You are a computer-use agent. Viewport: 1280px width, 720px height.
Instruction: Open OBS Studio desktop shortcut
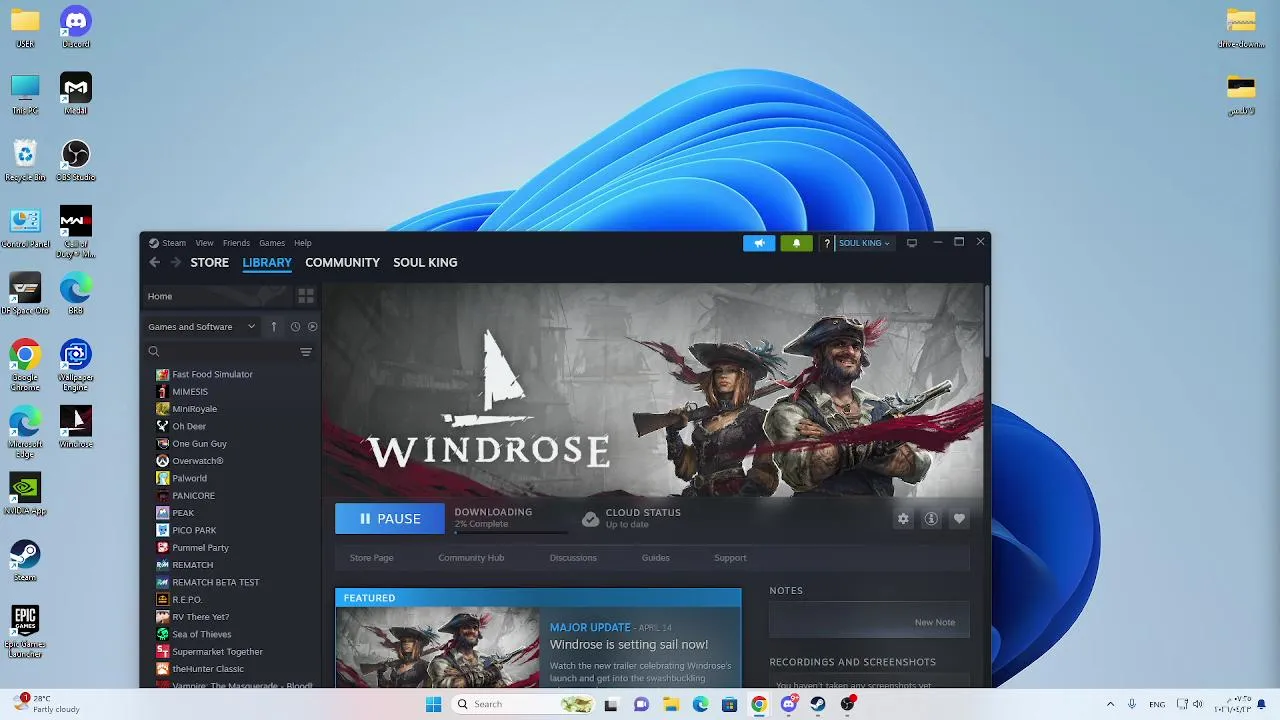point(76,160)
